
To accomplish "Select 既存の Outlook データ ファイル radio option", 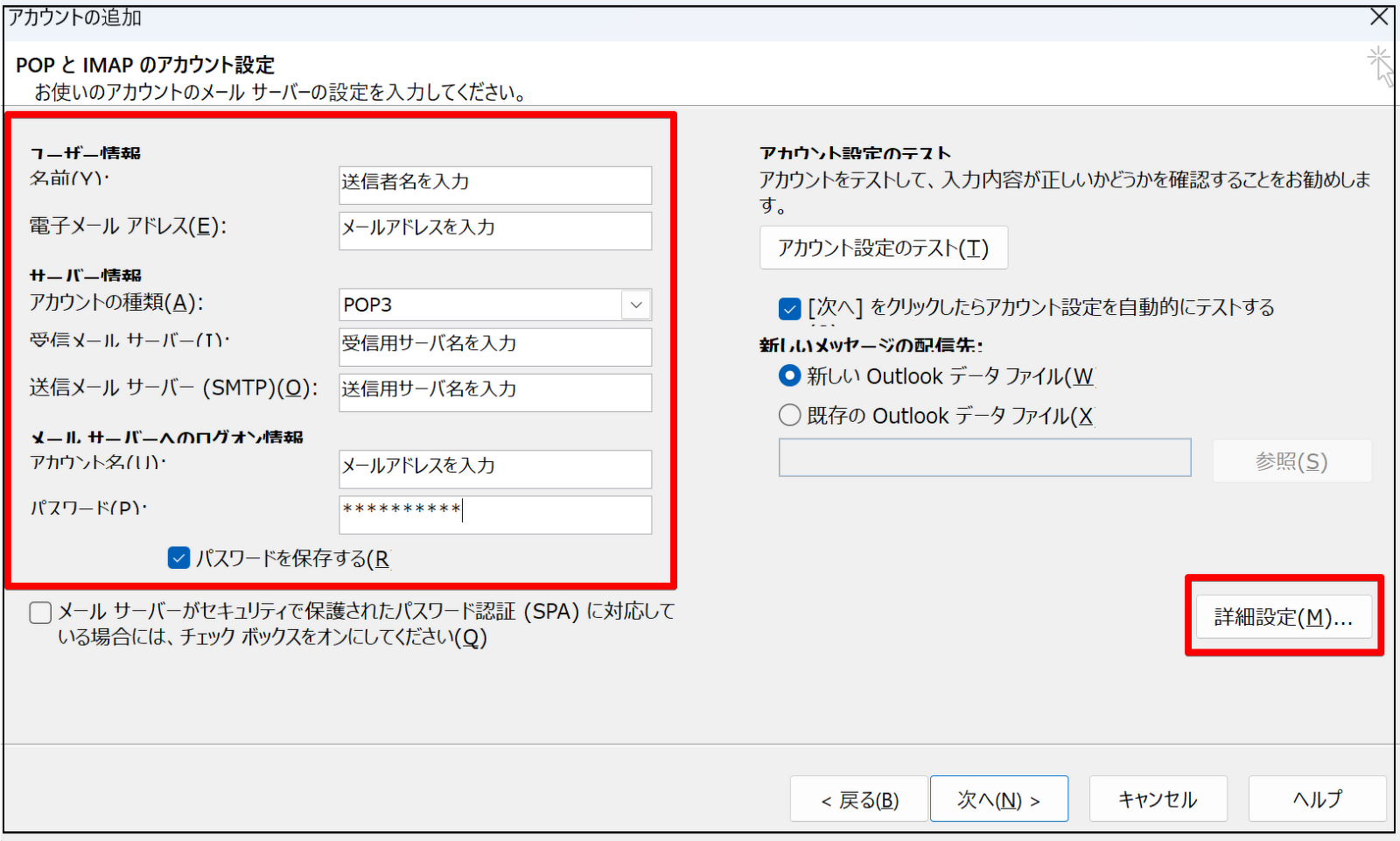I will [x=790, y=415].
